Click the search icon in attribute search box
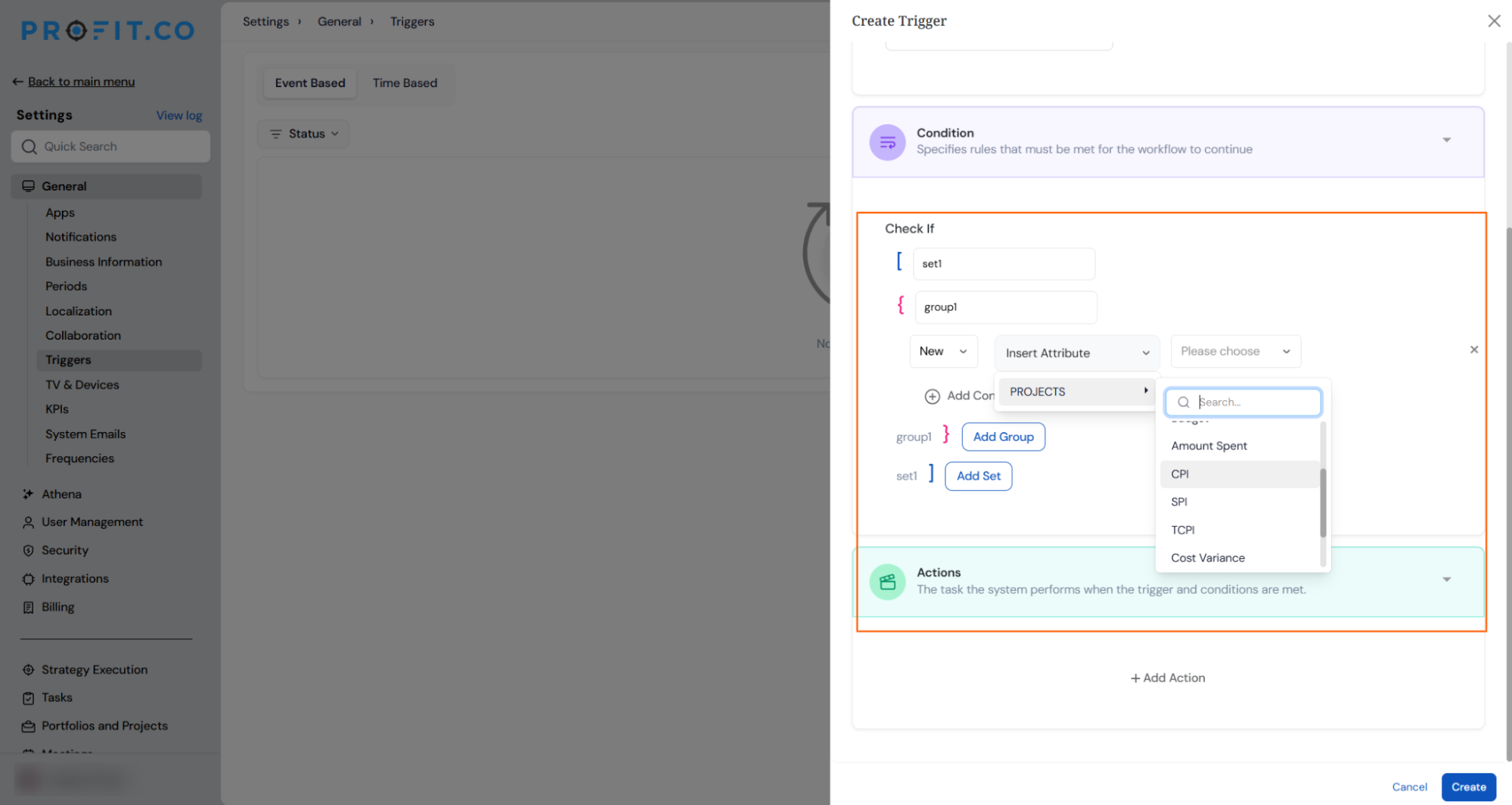The width and height of the screenshot is (1512, 805). tap(1184, 402)
